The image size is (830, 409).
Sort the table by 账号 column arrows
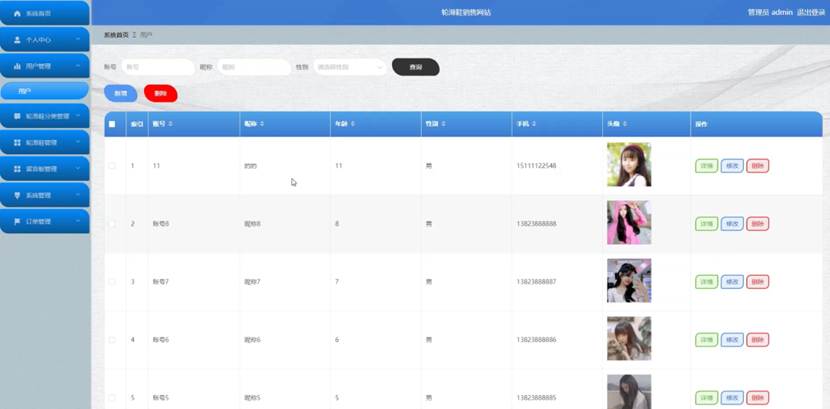click(x=170, y=124)
